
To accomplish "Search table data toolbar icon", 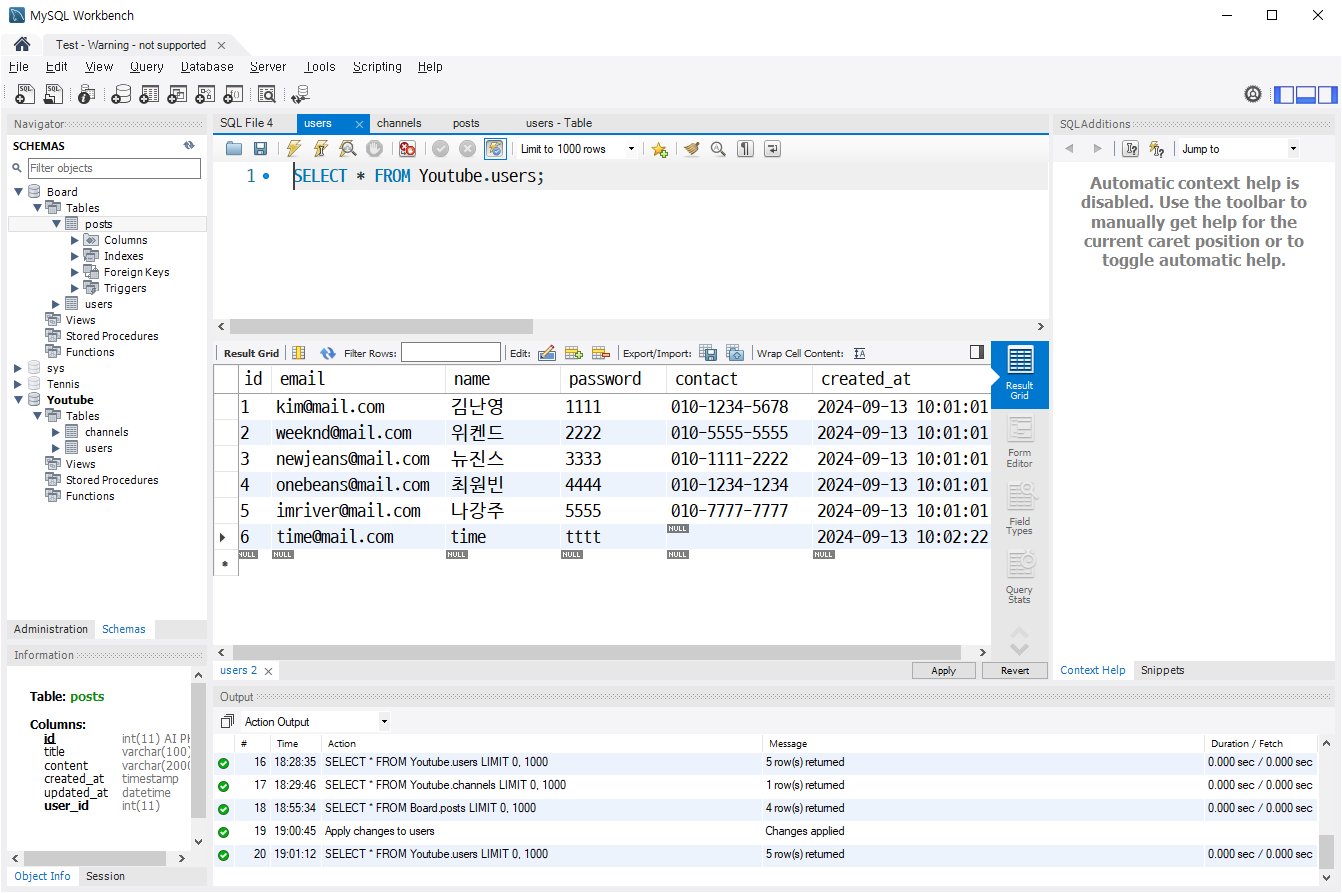I will pyautogui.click(x=266, y=94).
